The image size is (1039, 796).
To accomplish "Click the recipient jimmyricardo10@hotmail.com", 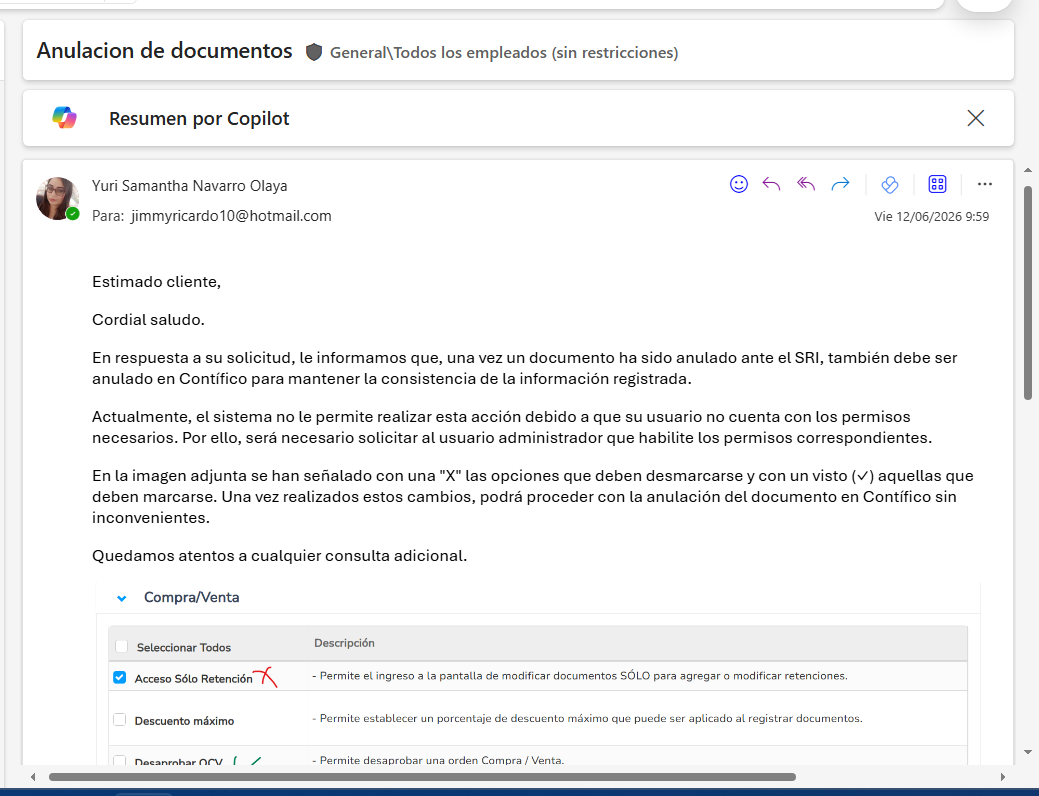I will coord(231,216).
